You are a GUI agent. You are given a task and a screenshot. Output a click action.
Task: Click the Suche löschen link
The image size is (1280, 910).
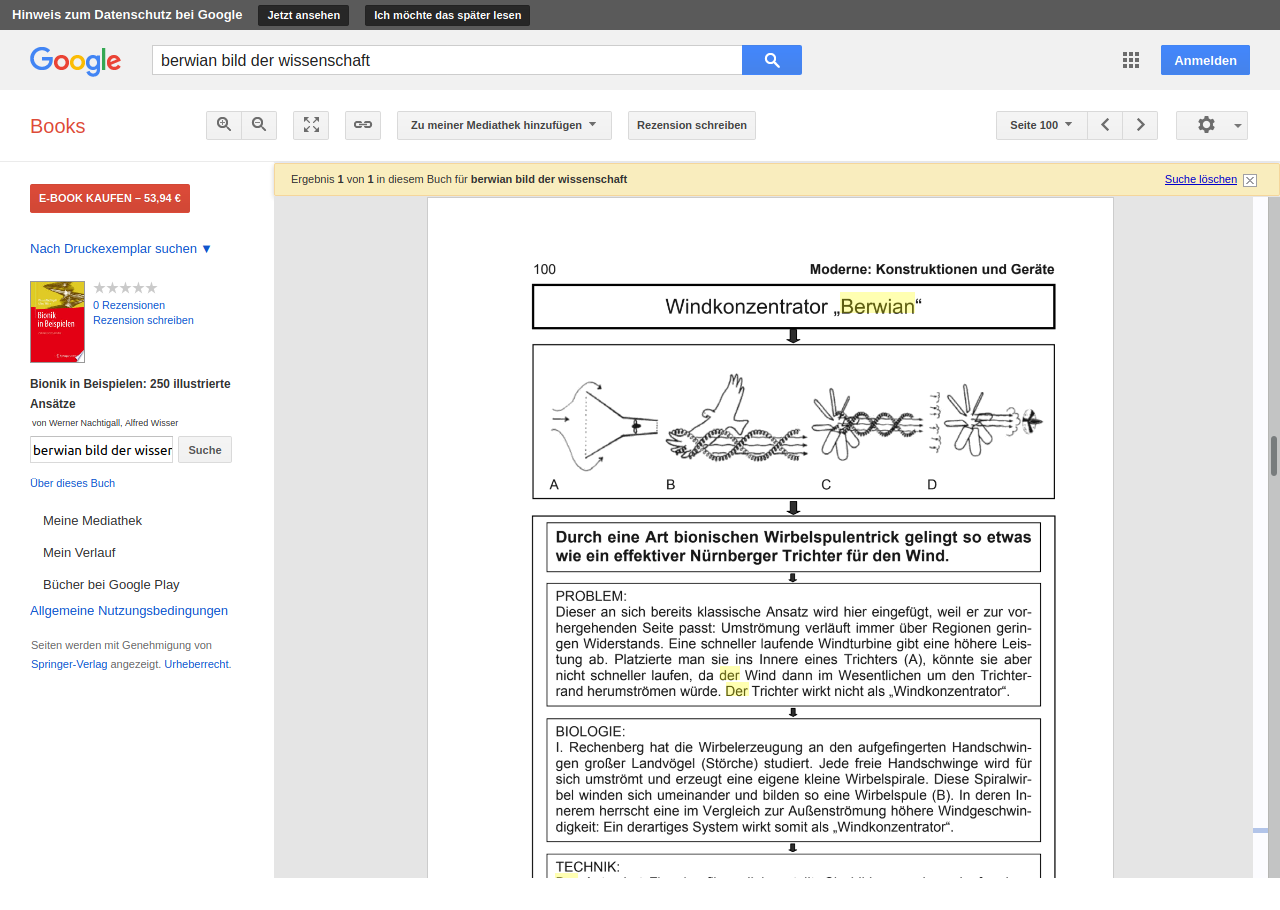1200,179
